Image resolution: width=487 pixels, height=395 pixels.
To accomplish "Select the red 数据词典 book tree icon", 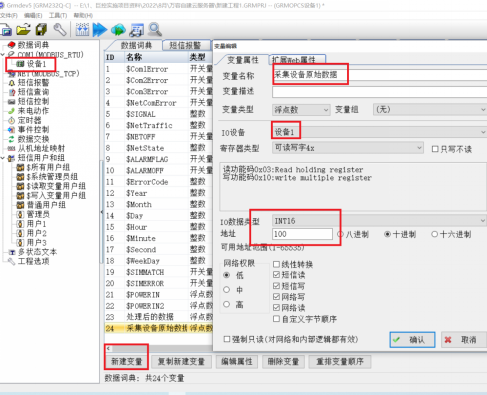I will click(12, 45).
